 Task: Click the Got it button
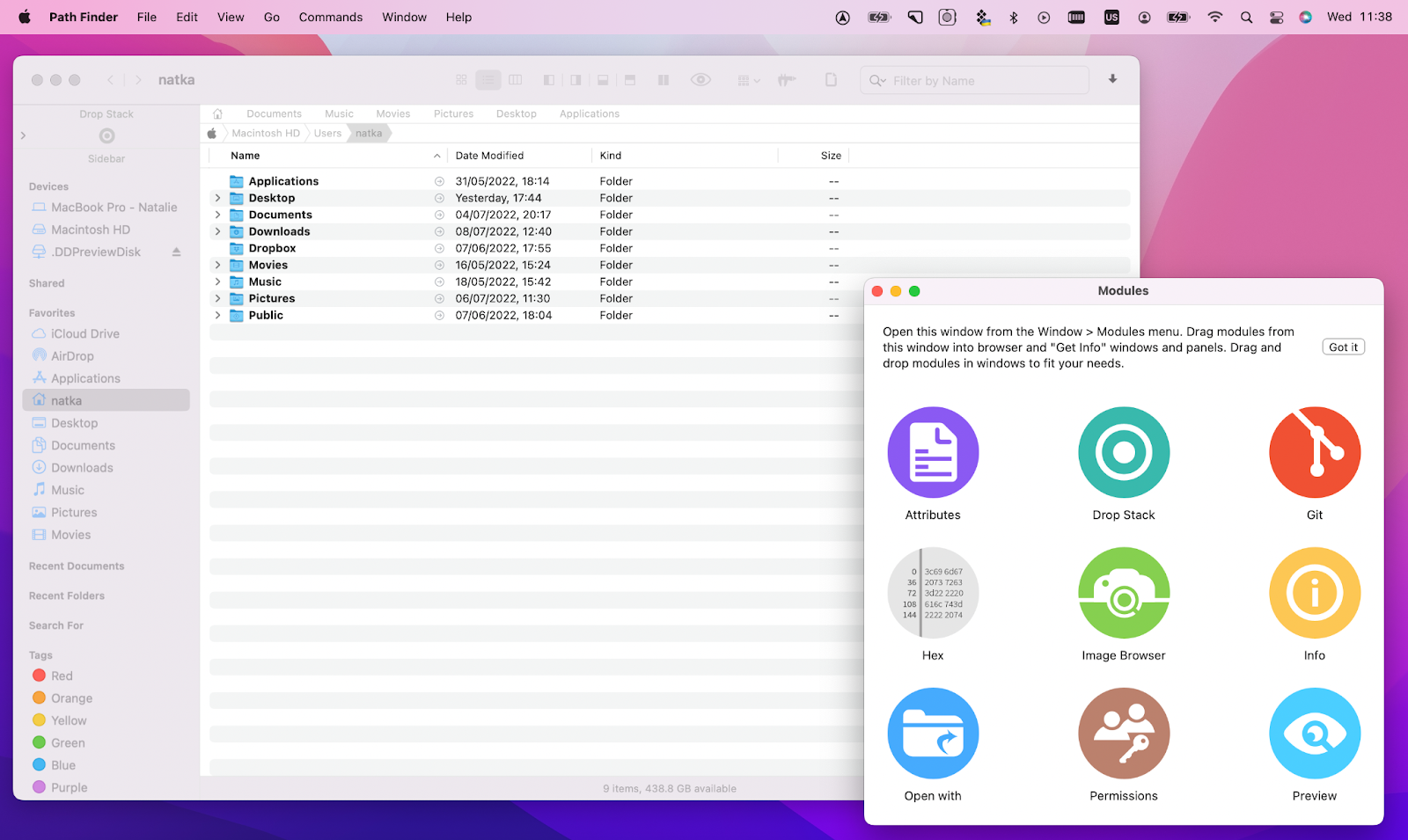[1343, 347]
